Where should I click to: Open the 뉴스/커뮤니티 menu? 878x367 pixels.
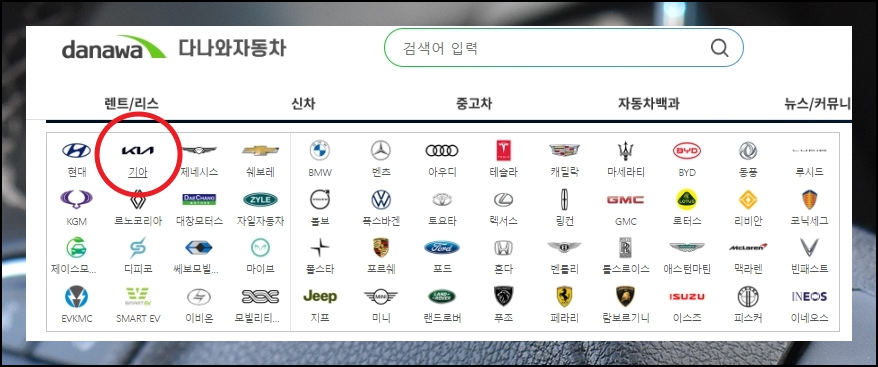click(x=818, y=104)
